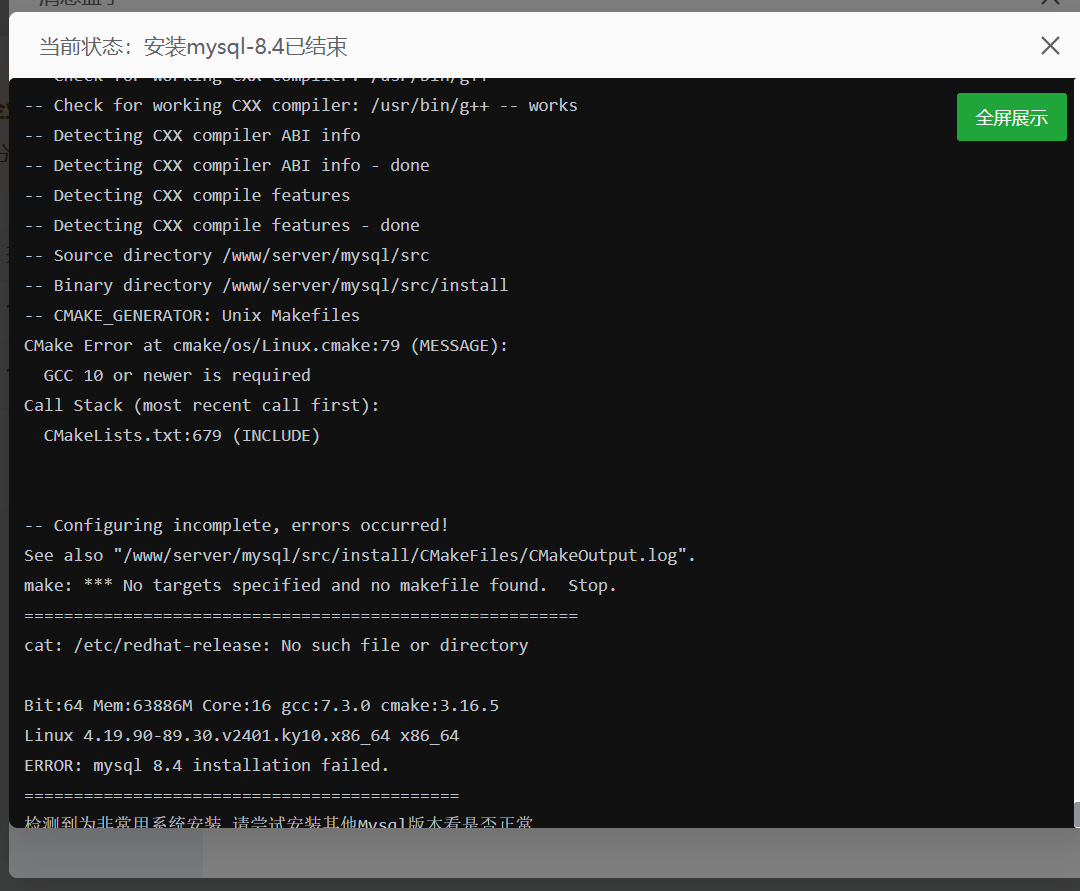Close the mysql-8.4 install status dialog

(x=1050, y=46)
